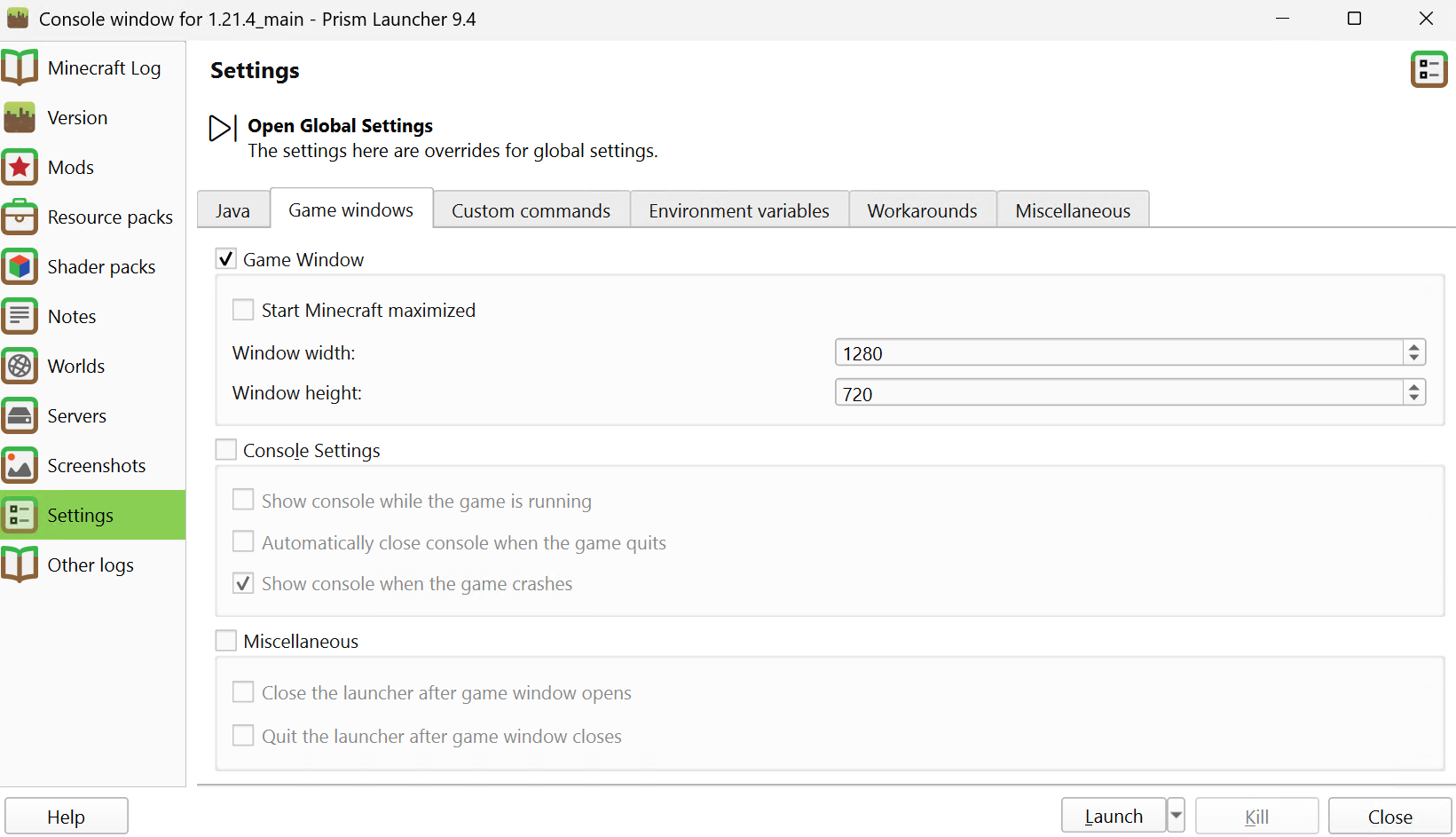The height and width of the screenshot is (837, 1456).
Task: Maximize the Prism Launcher console window
Action: click(x=1354, y=19)
